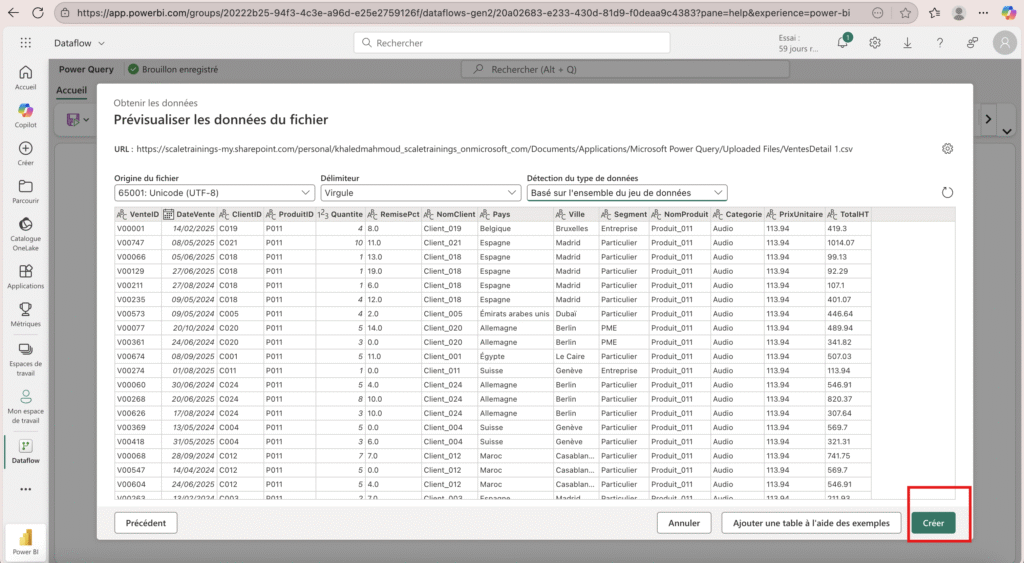Click the Précédent button
Image resolution: width=1024 pixels, height=563 pixels.
click(x=146, y=522)
